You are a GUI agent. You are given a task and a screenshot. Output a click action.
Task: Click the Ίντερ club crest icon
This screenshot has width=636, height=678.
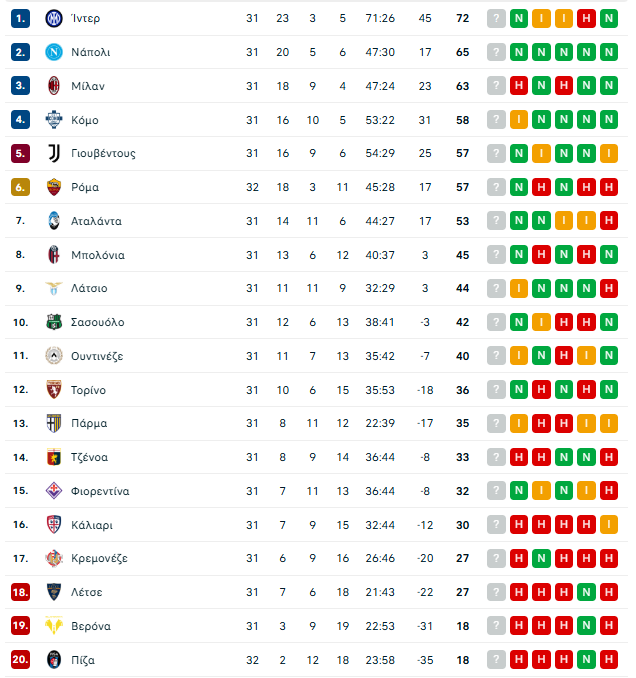point(54,18)
